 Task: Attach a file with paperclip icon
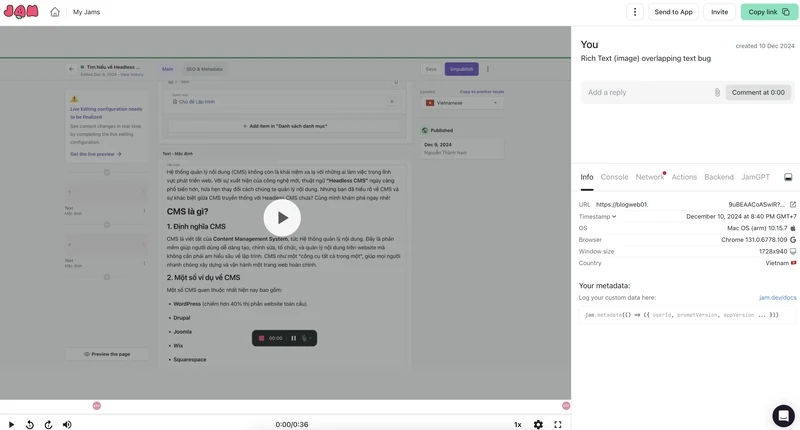[717, 92]
